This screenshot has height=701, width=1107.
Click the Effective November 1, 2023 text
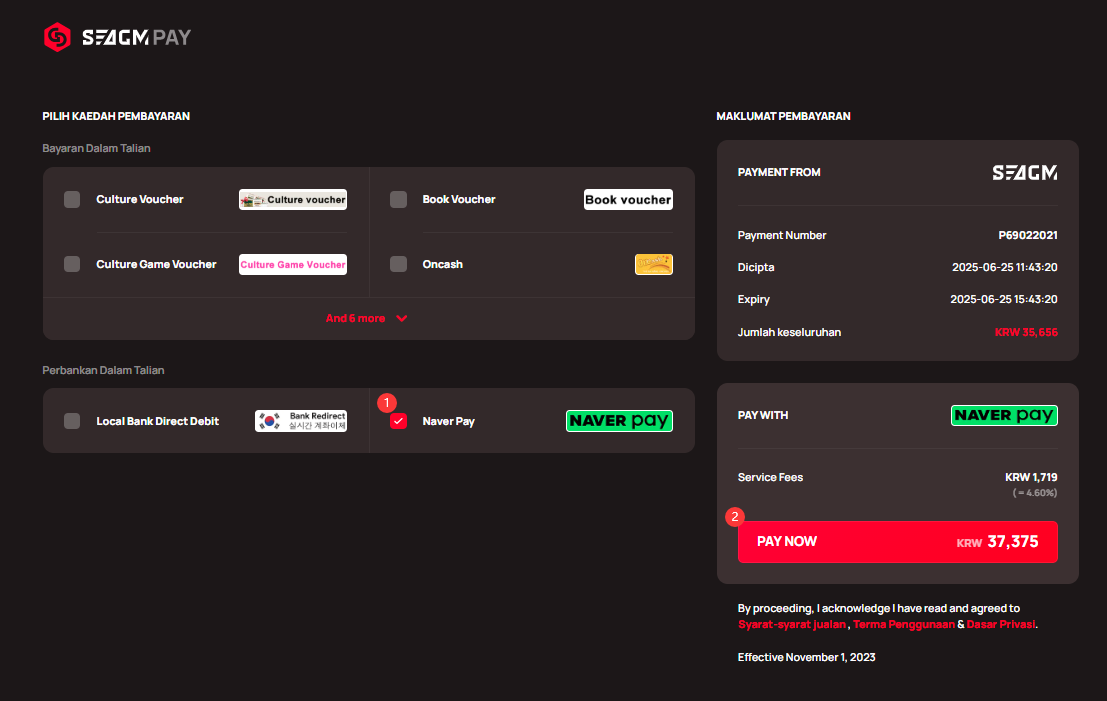806,657
